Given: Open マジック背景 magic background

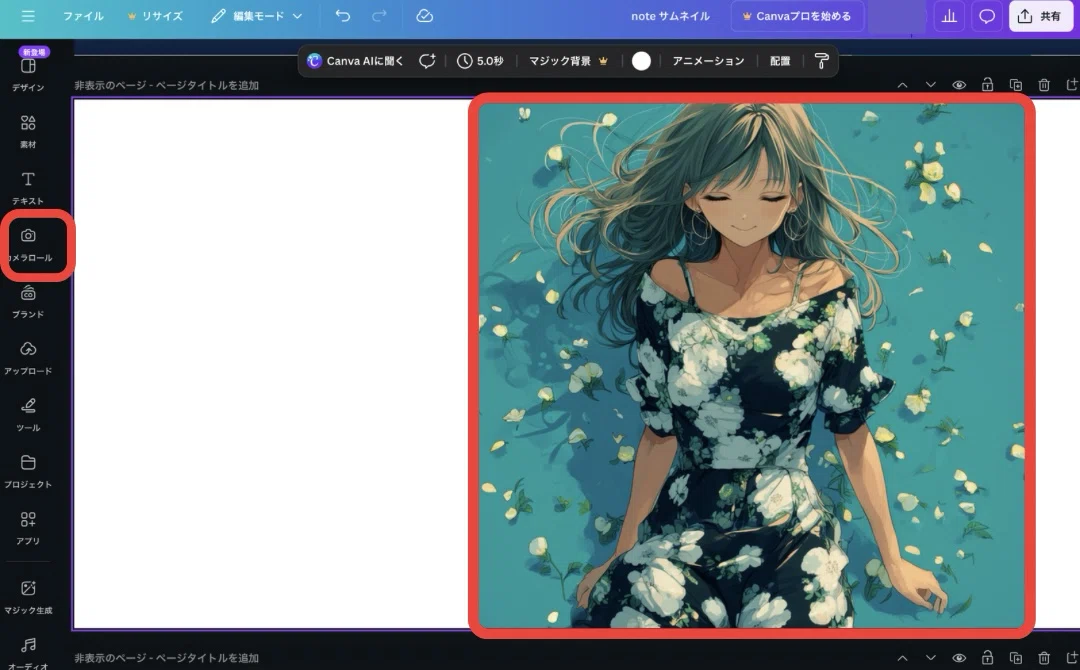Looking at the screenshot, I should point(568,61).
